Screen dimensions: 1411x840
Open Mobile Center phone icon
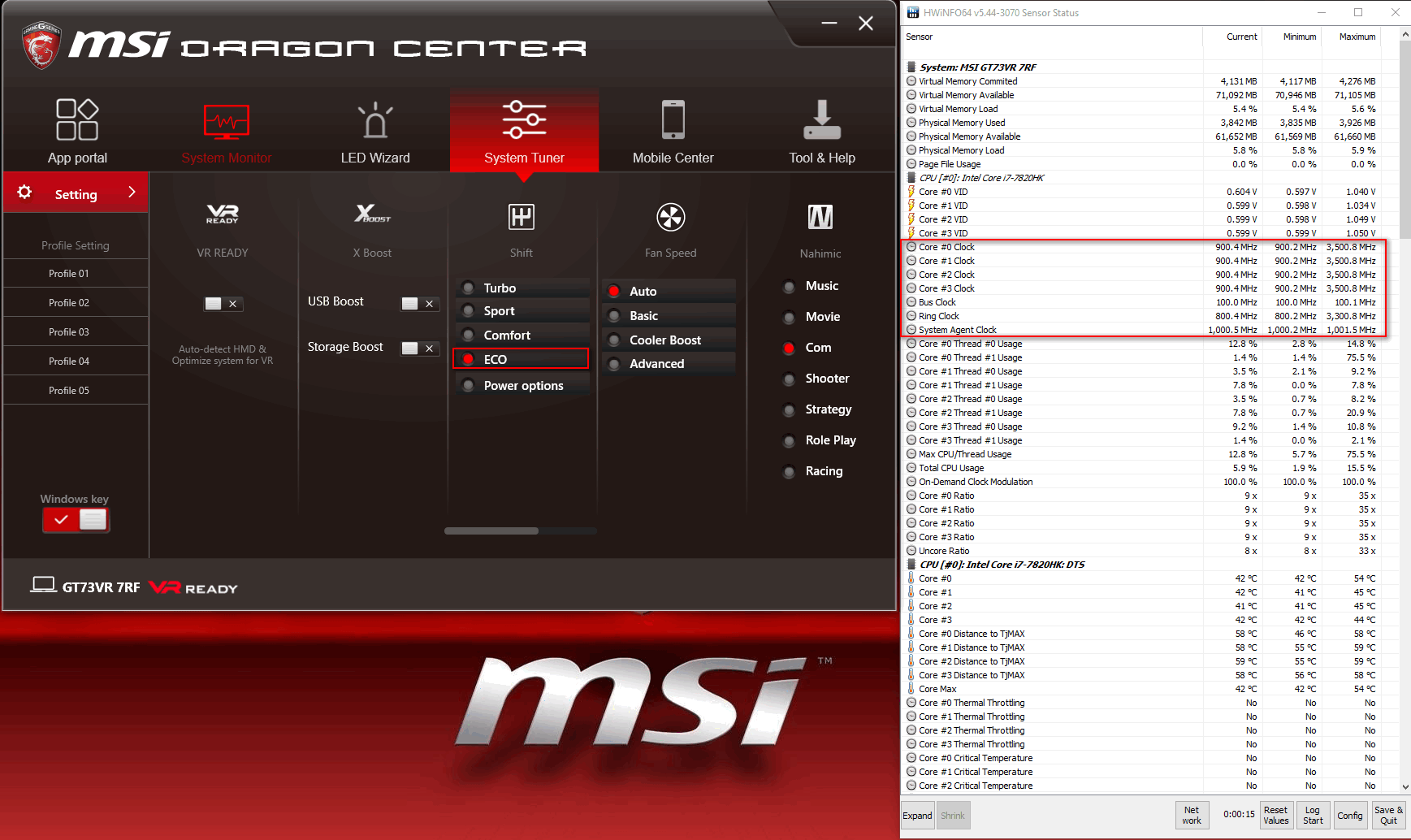(673, 120)
